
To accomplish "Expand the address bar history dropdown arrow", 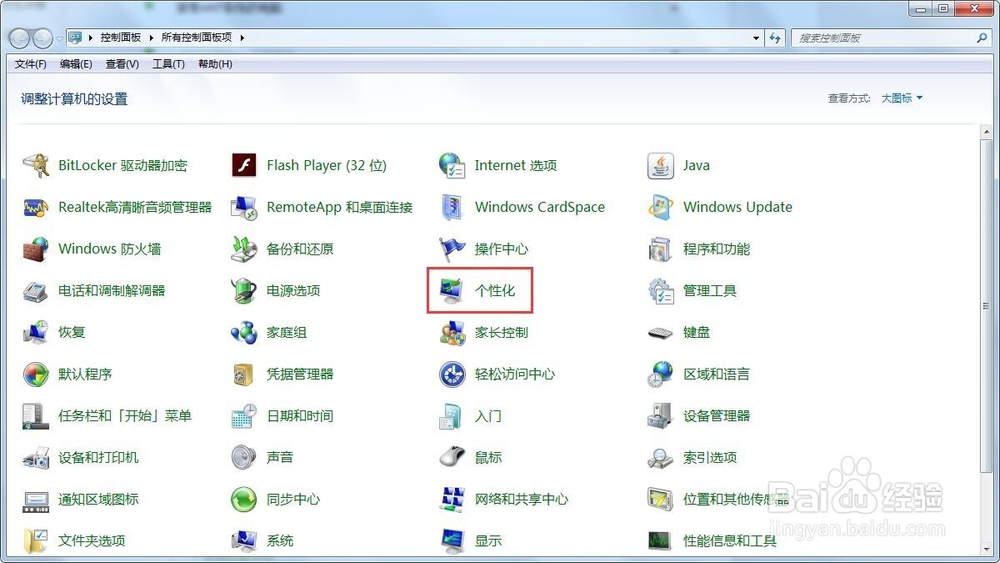I will (x=756, y=38).
